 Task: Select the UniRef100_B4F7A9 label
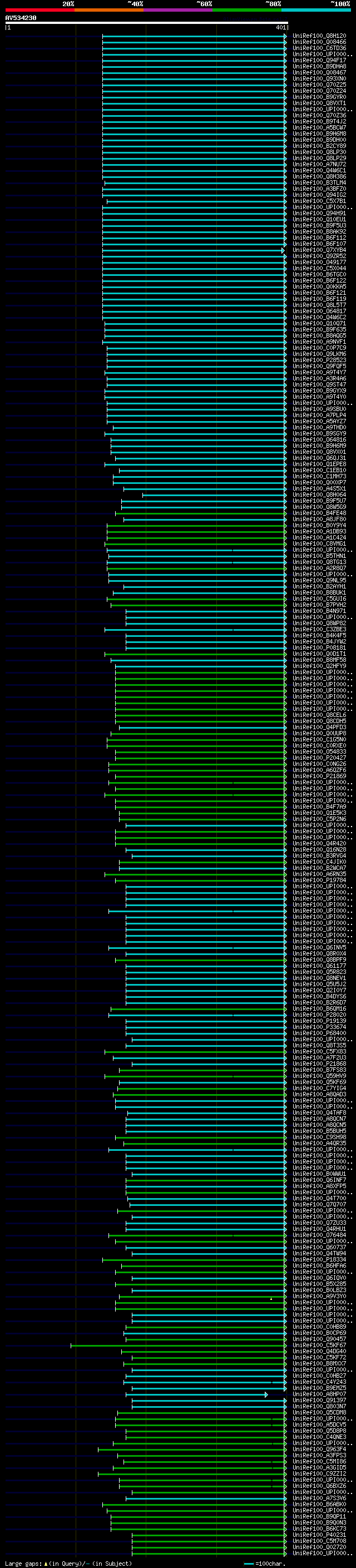tap(319, 807)
